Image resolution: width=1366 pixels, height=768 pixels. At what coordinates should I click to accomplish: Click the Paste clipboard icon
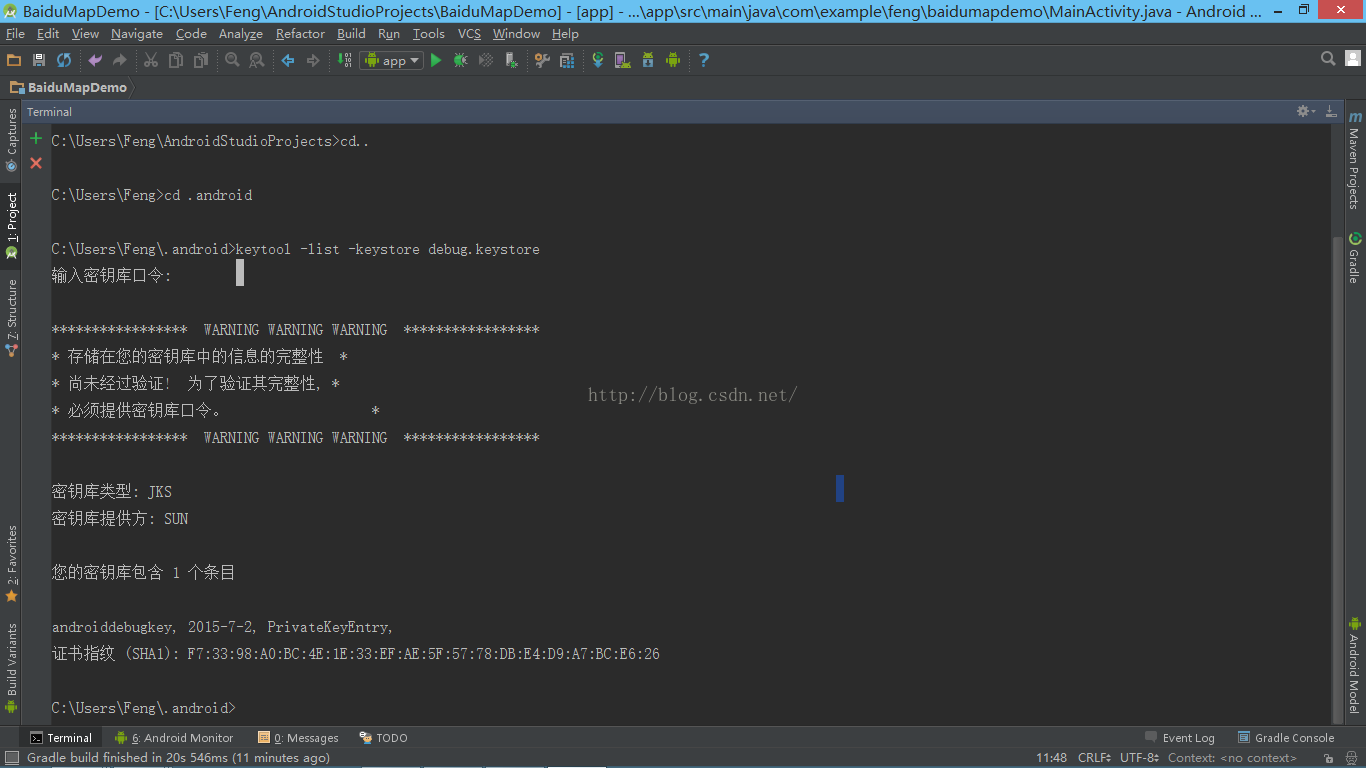coord(201,60)
